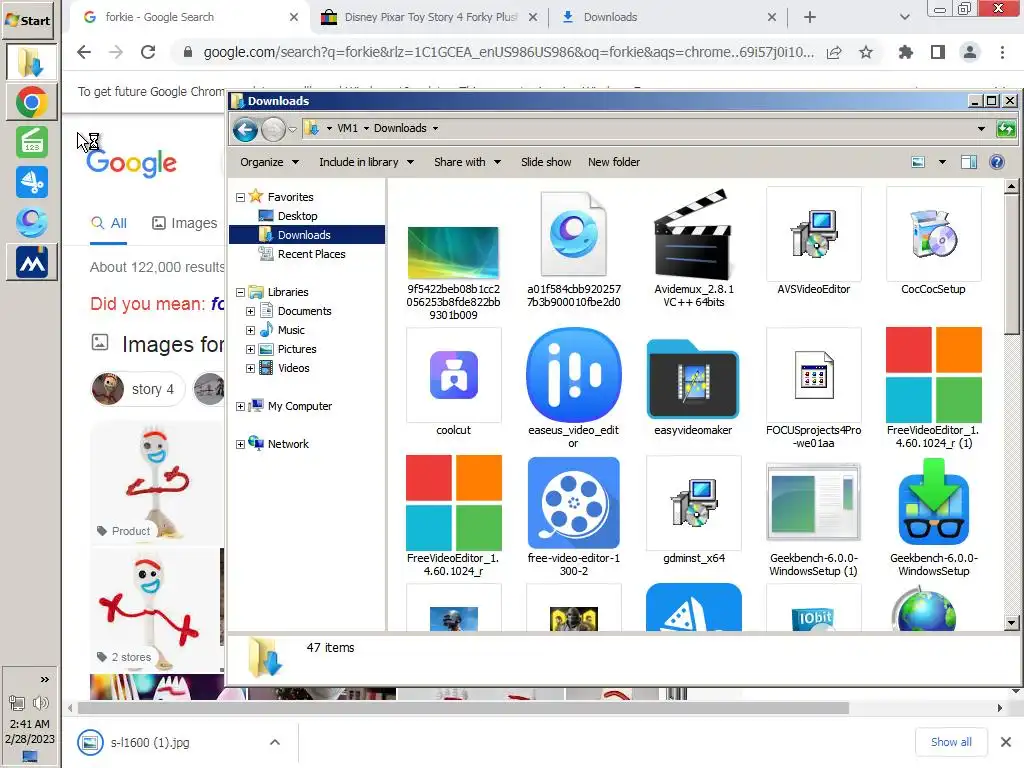This screenshot has height=768, width=1024.
Task: Select the free-video-editor-1300-2 file
Action: [x=573, y=516]
